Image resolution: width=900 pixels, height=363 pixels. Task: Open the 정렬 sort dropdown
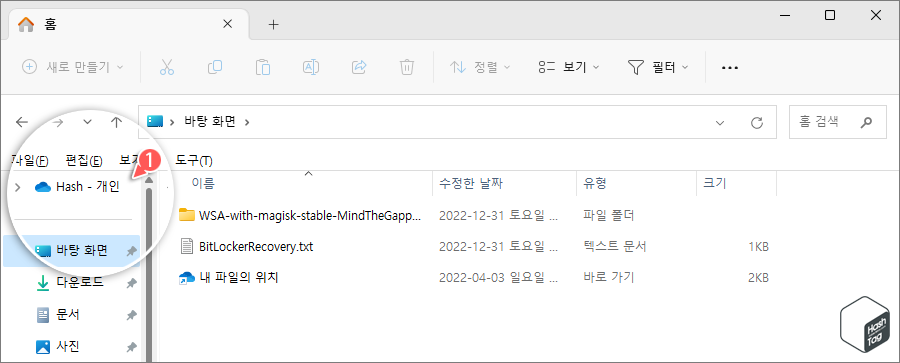(x=480, y=67)
